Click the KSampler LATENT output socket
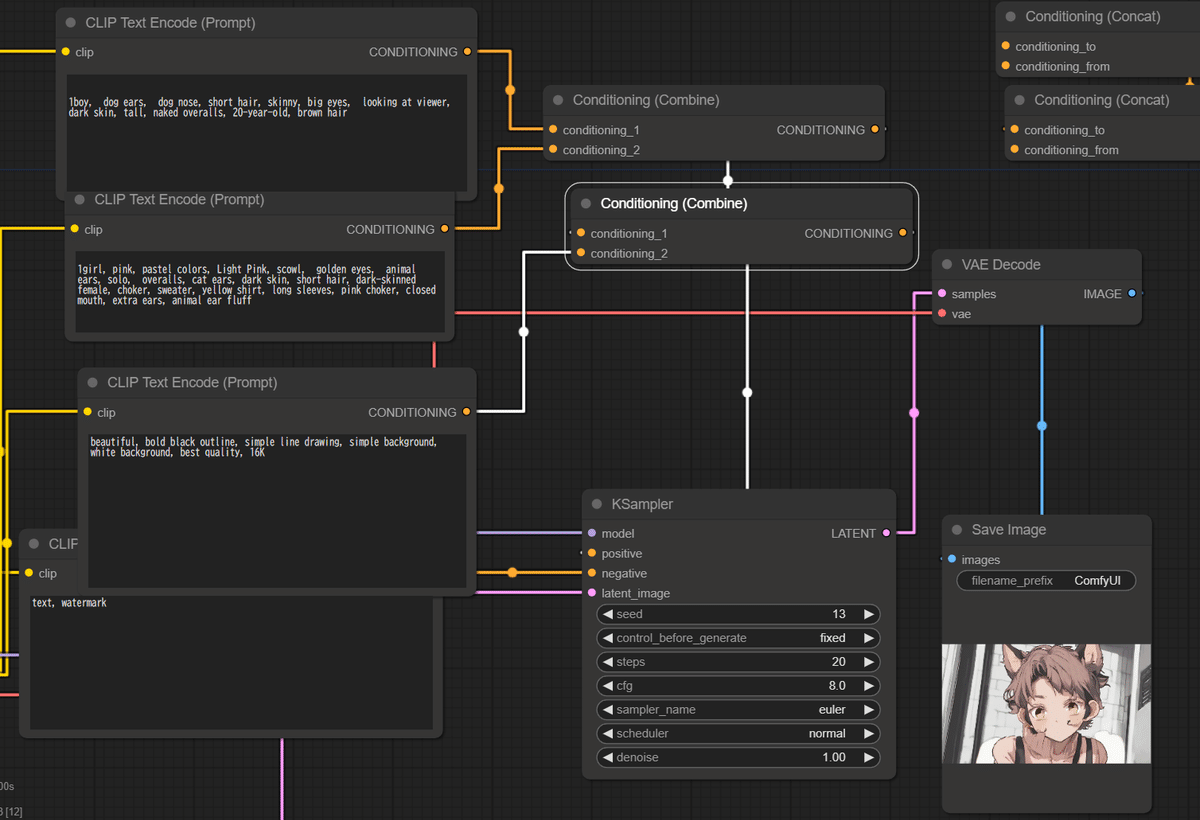Image resolution: width=1200 pixels, height=820 pixels. [886, 533]
